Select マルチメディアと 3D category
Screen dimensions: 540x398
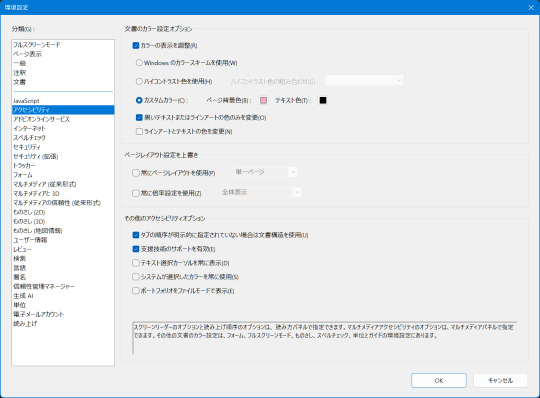63,193
